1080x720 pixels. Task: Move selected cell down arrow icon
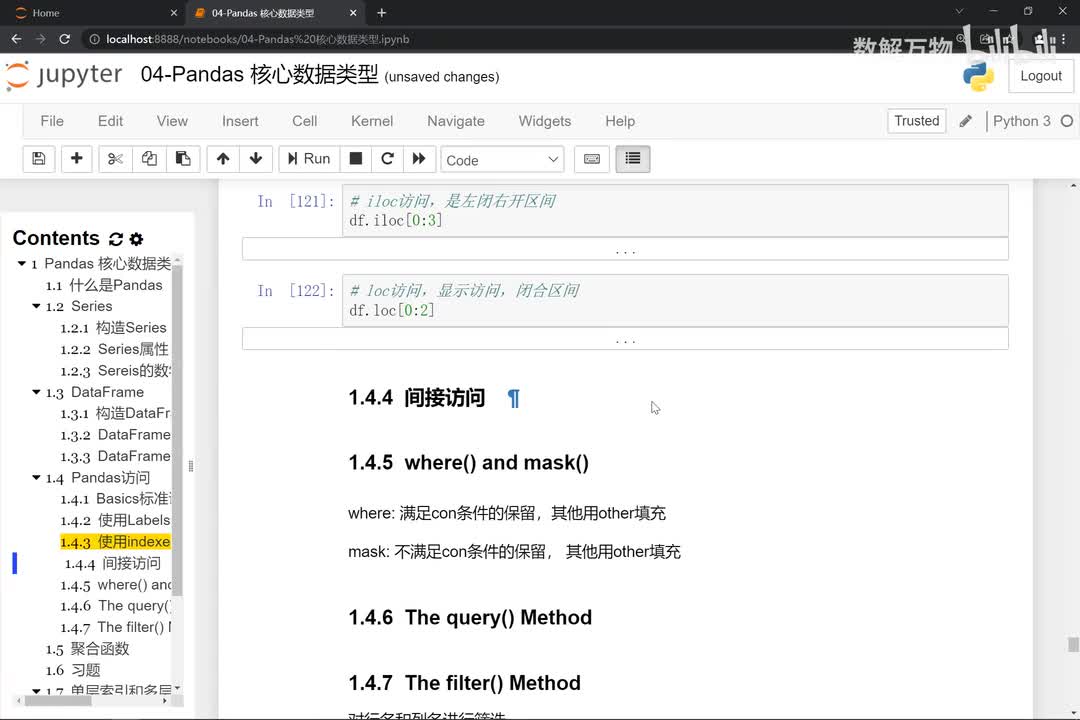[256, 159]
